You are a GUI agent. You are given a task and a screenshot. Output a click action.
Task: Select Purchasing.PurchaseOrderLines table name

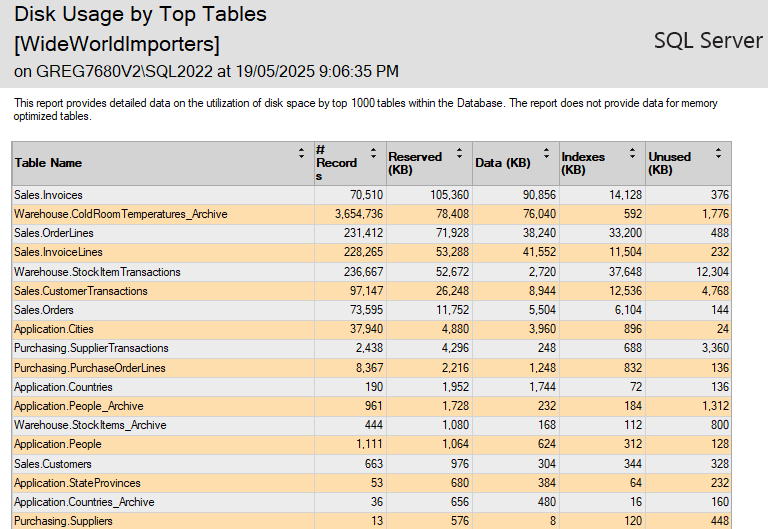pos(90,368)
